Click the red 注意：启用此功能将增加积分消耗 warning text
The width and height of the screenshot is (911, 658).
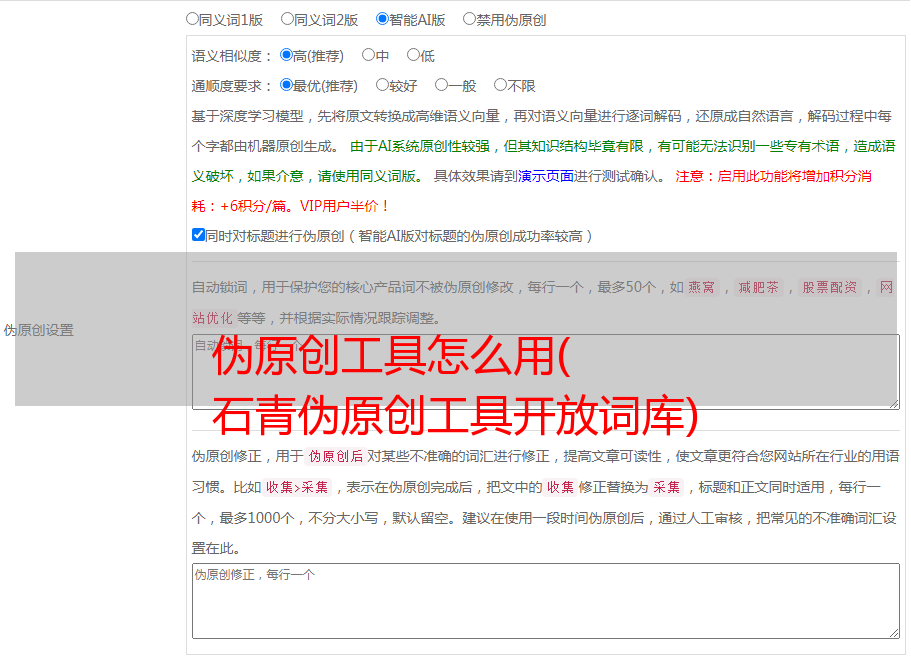[532, 191]
